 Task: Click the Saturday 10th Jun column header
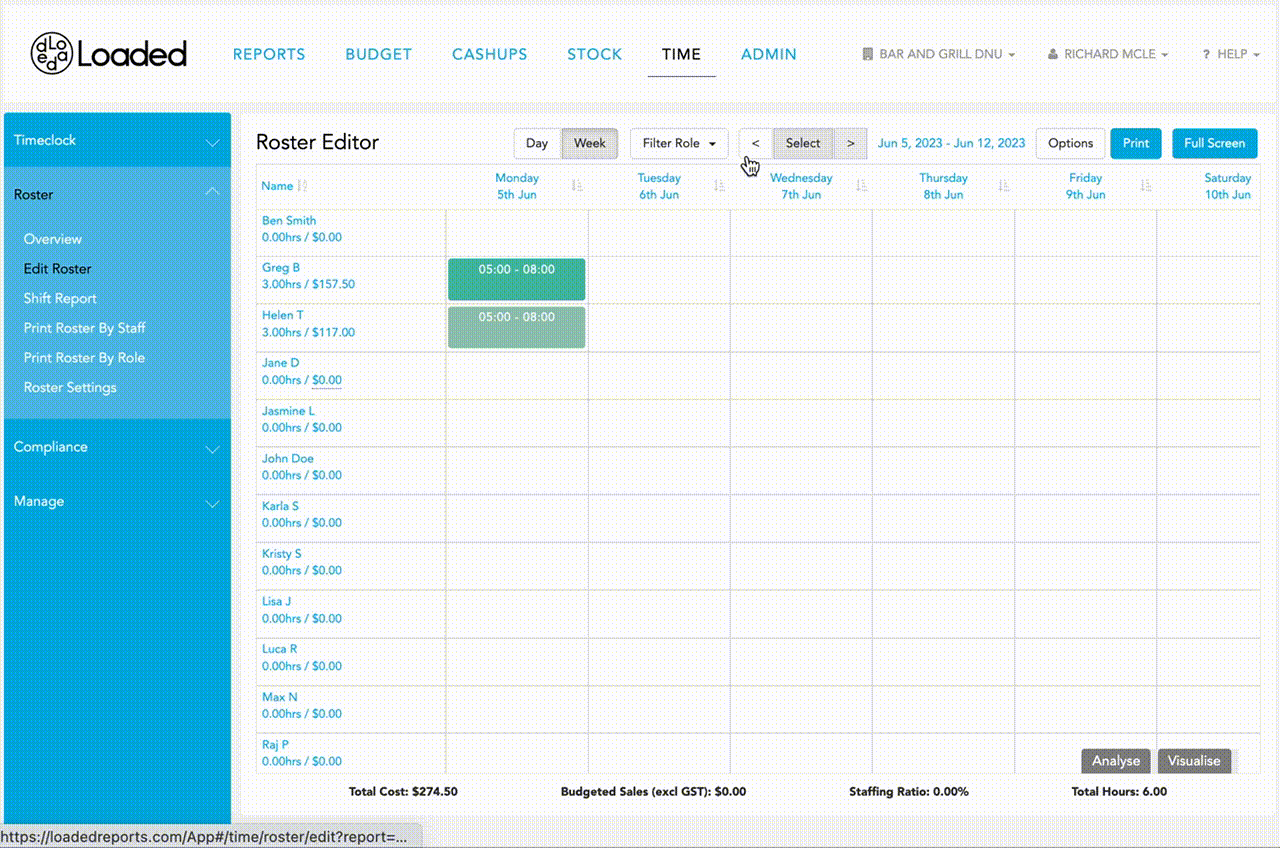coord(1228,186)
